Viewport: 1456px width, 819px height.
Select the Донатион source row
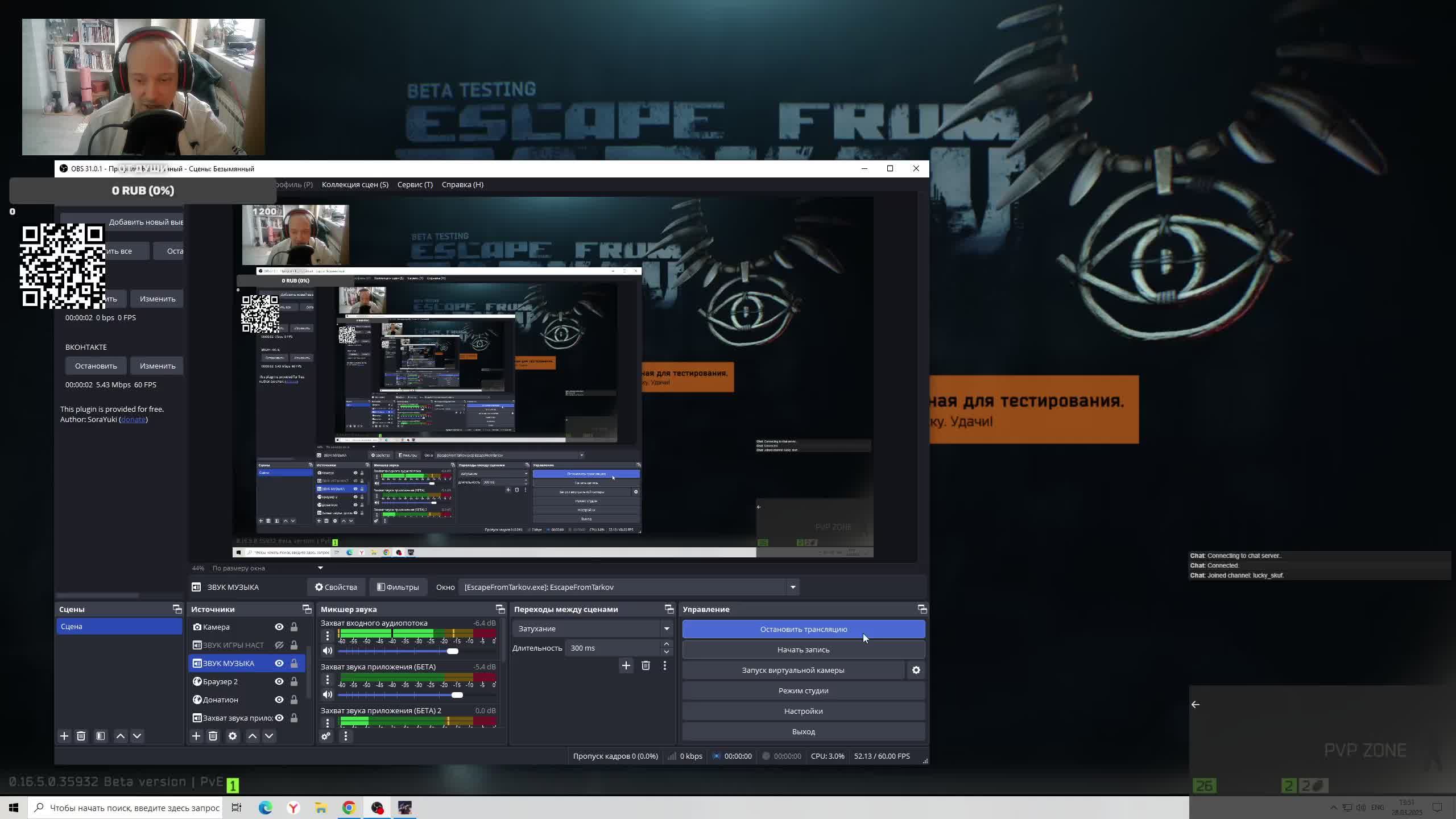click(248, 700)
